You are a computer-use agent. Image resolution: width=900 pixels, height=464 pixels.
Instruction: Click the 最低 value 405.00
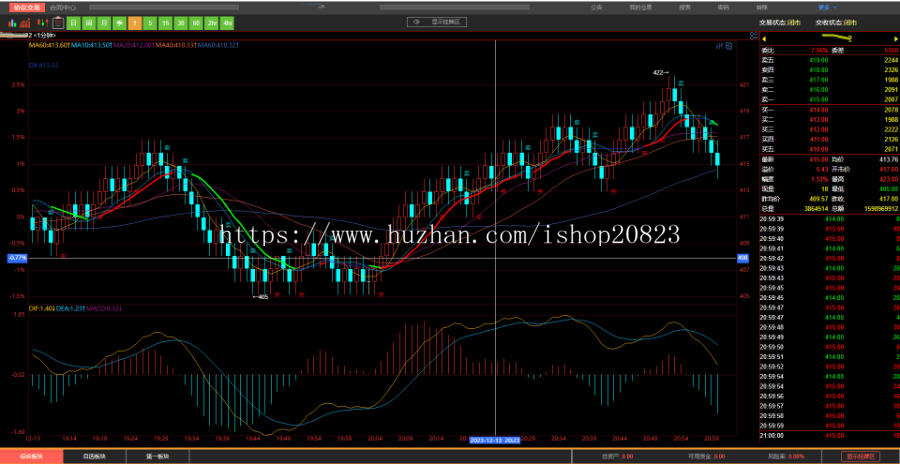click(x=888, y=188)
